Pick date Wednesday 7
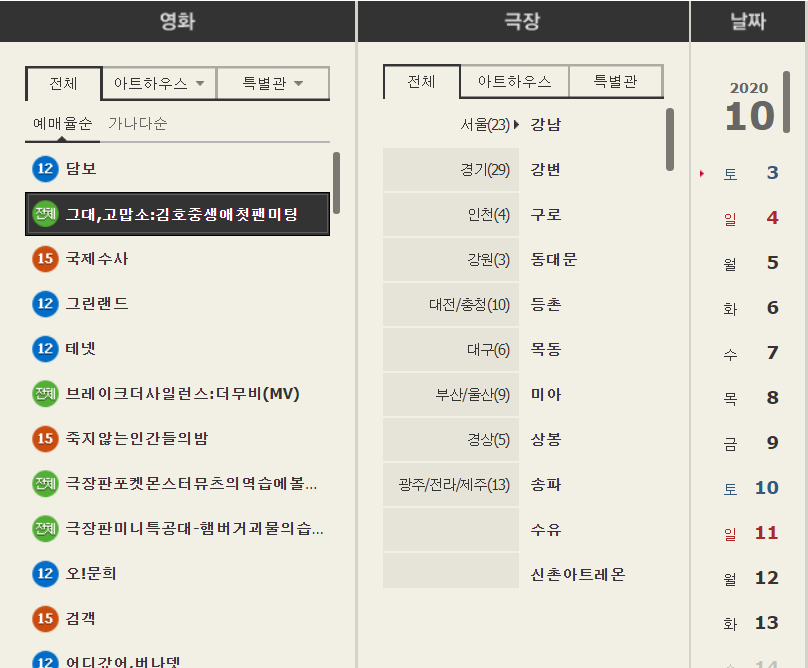808x668 pixels. pyautogui.click(x=751, y=353)
